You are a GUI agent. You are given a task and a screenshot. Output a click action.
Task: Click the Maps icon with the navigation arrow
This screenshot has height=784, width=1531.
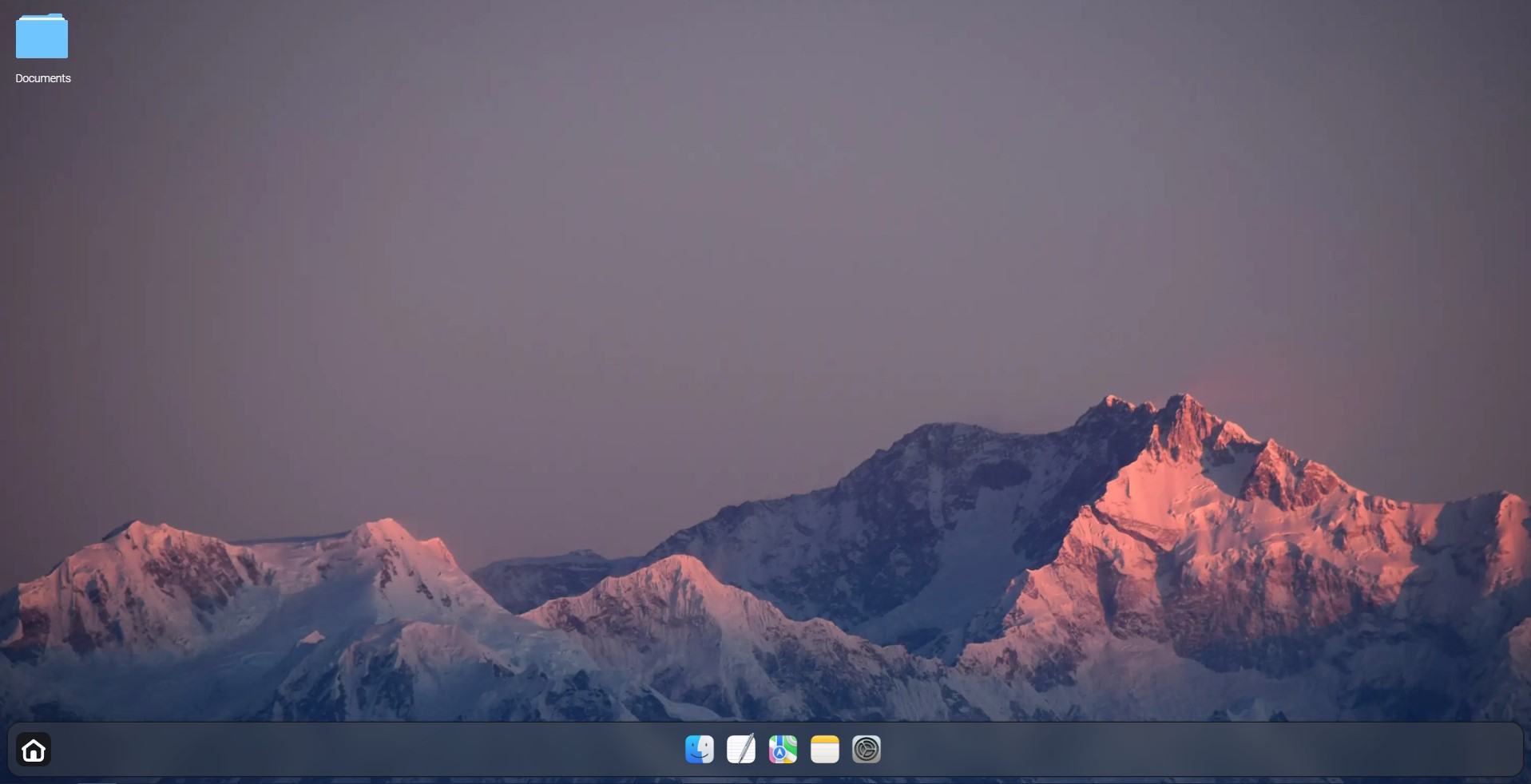pos(783,750)
